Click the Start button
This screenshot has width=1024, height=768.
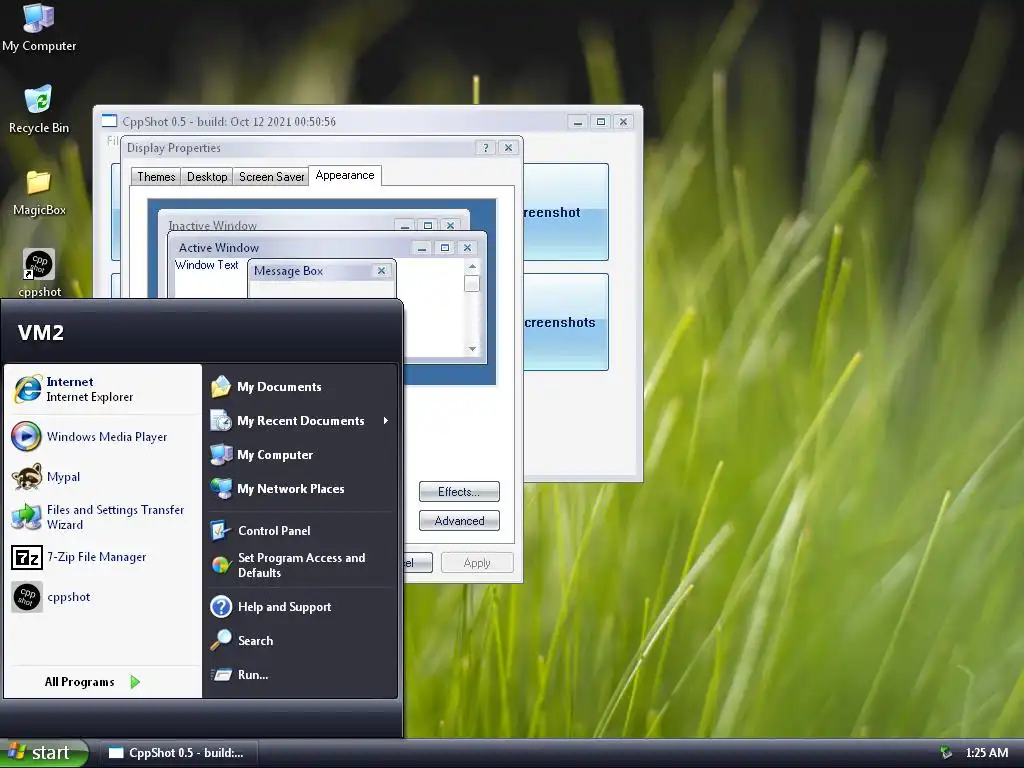43,753
